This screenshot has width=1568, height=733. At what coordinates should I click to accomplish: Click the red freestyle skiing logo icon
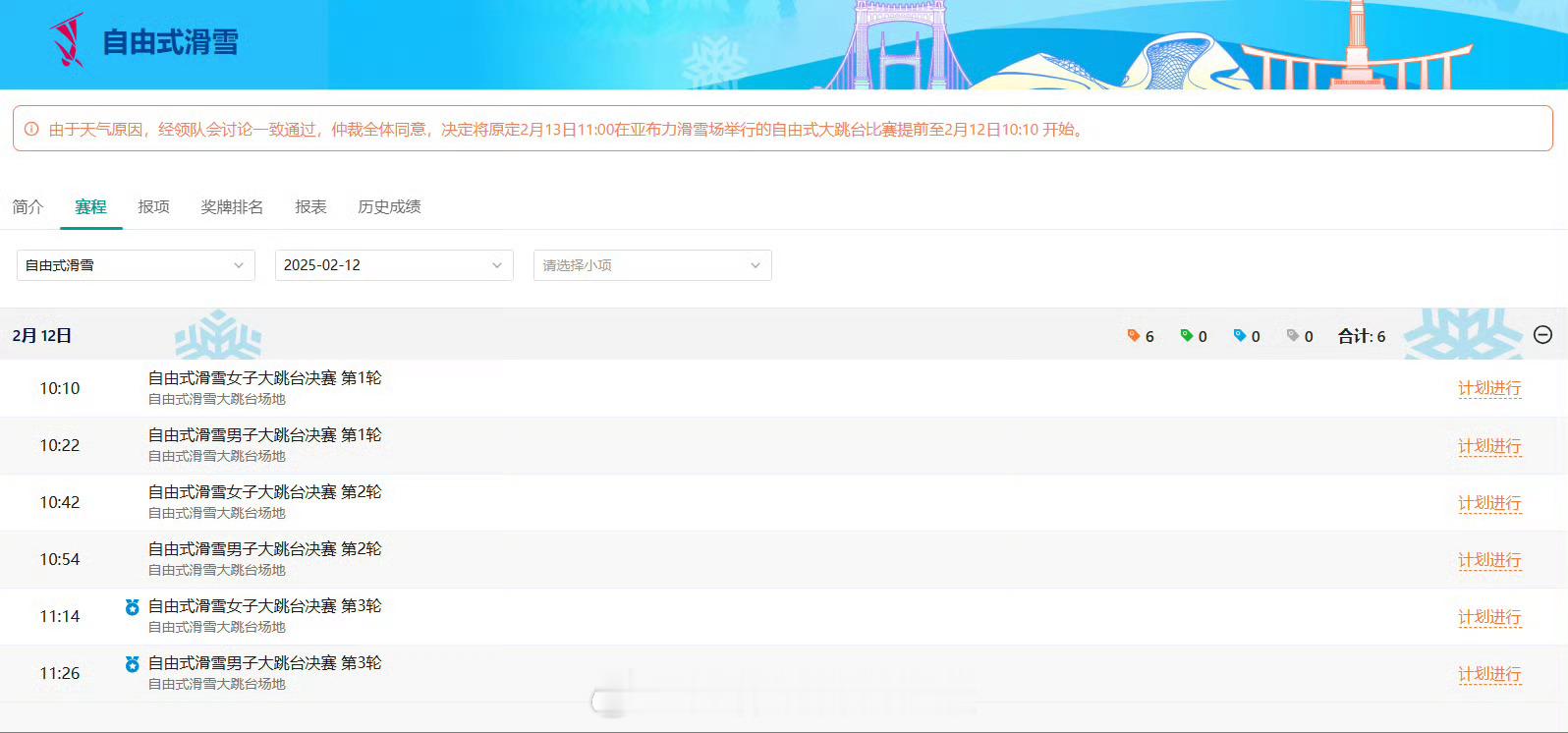[x=67, y=40]
